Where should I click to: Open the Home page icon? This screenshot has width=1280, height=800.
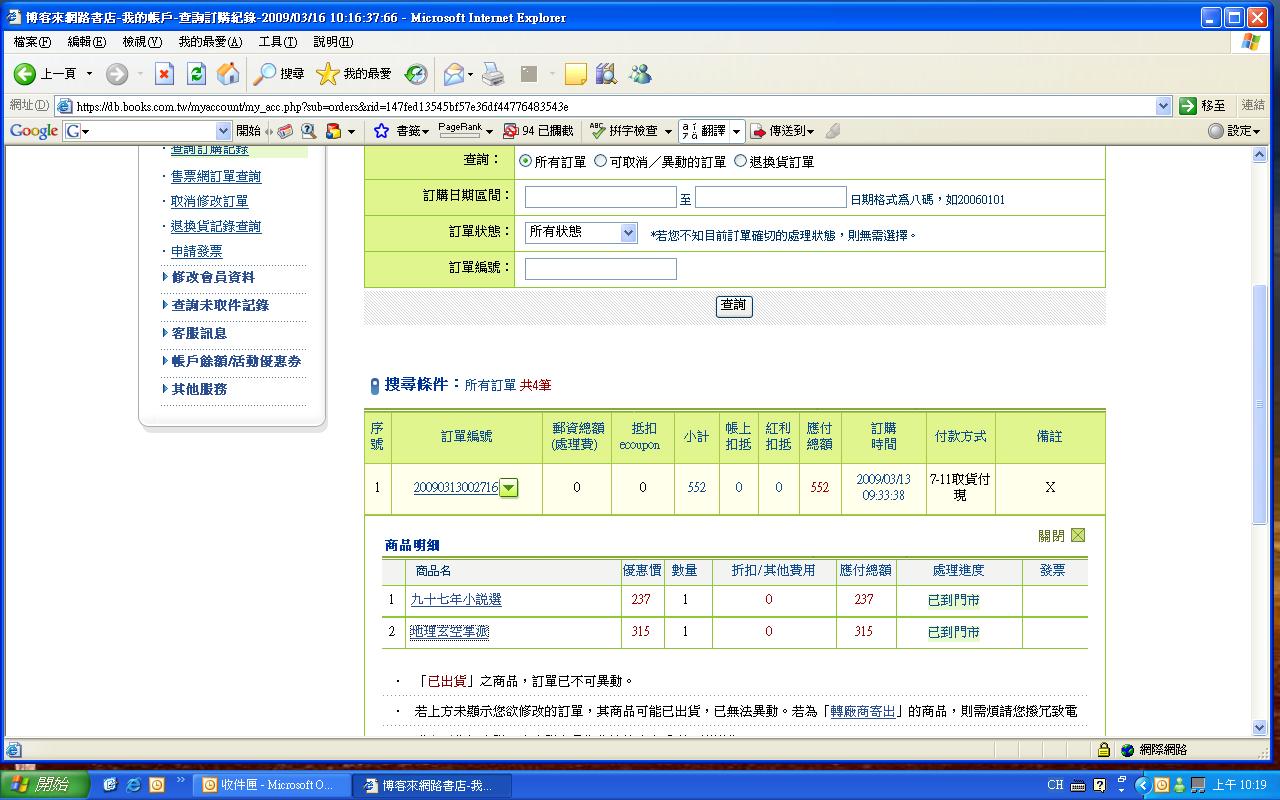coord(228,73)
